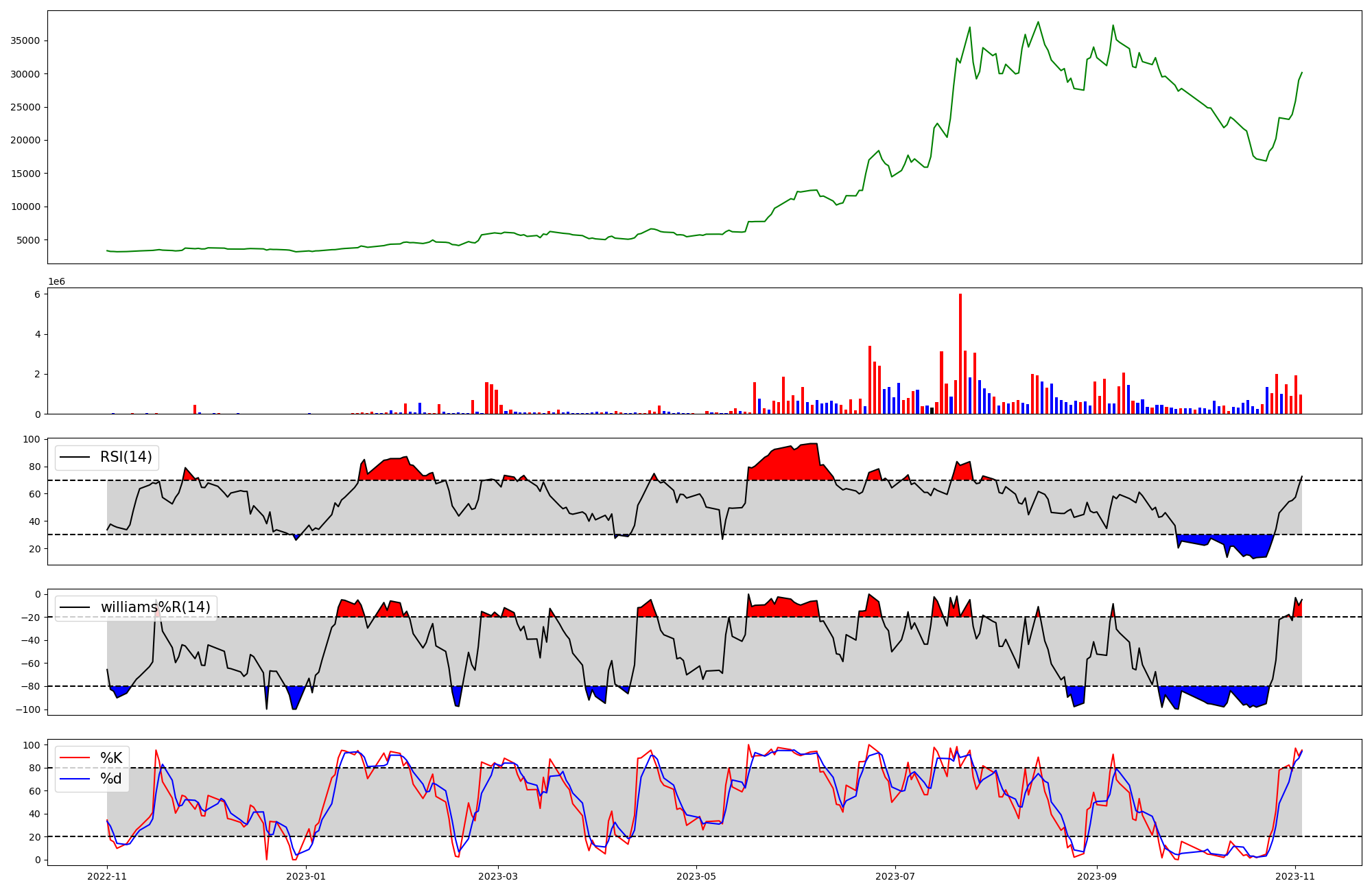Click the 2023-09 x-axis date label
Screen dimensions: 1372x892
1096,876
